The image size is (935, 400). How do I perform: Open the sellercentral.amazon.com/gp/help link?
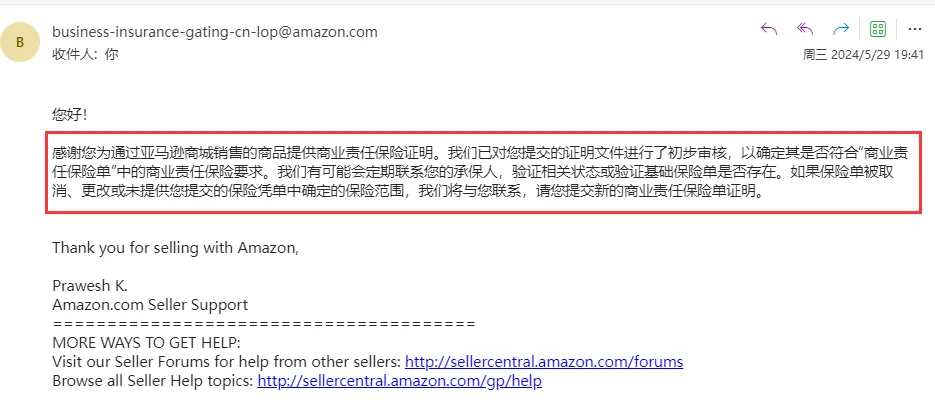pos(400,380)
